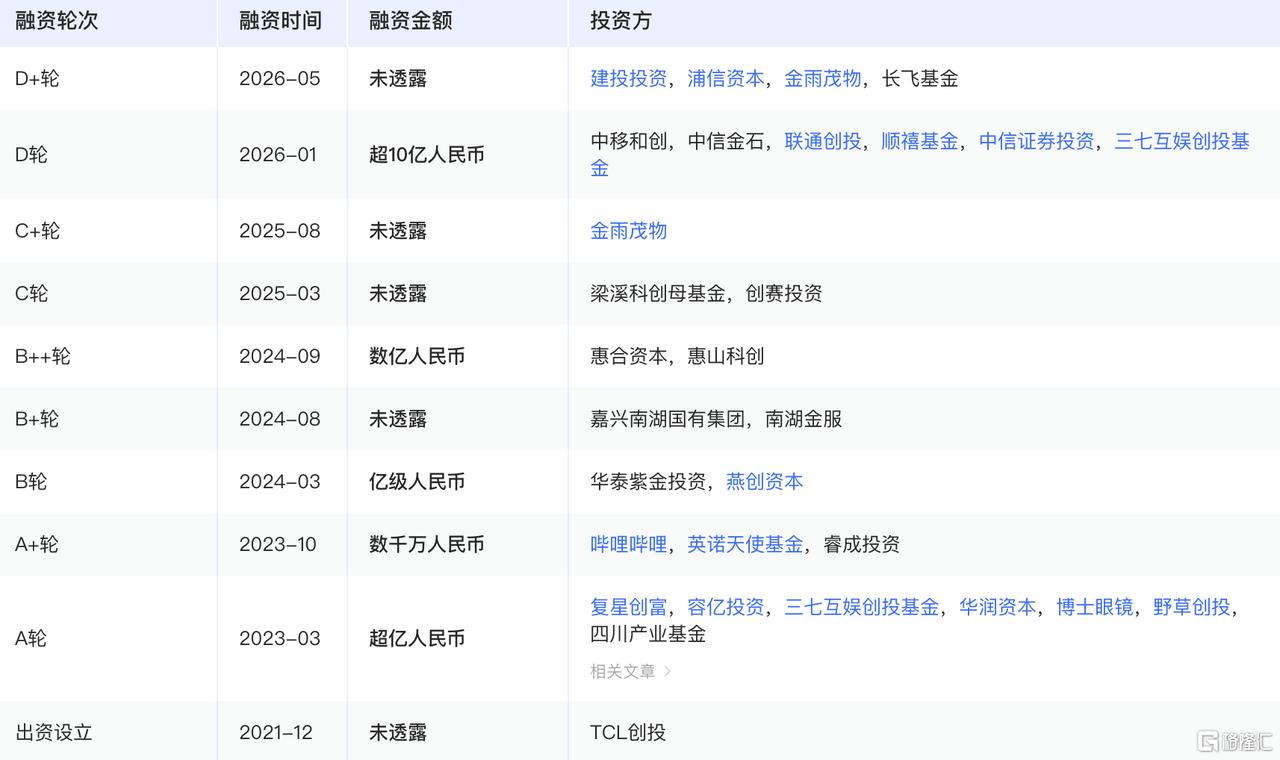The width and height of the screenshot is (1280, 760).
Task: Click the 融资时间 column header
Action: (x=281, y=21)
